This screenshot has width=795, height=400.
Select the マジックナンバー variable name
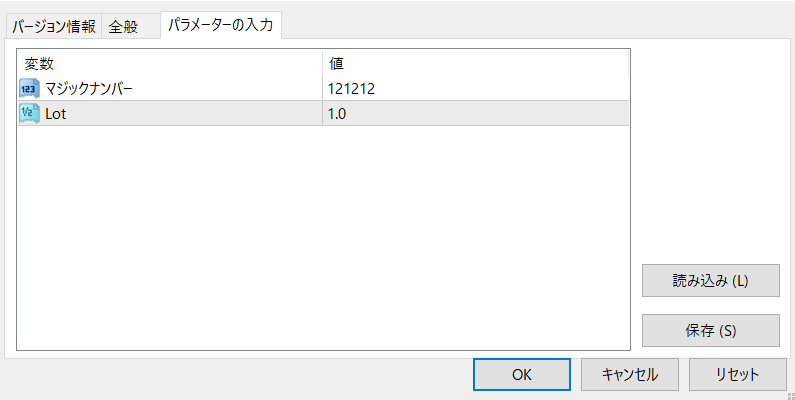89,89
